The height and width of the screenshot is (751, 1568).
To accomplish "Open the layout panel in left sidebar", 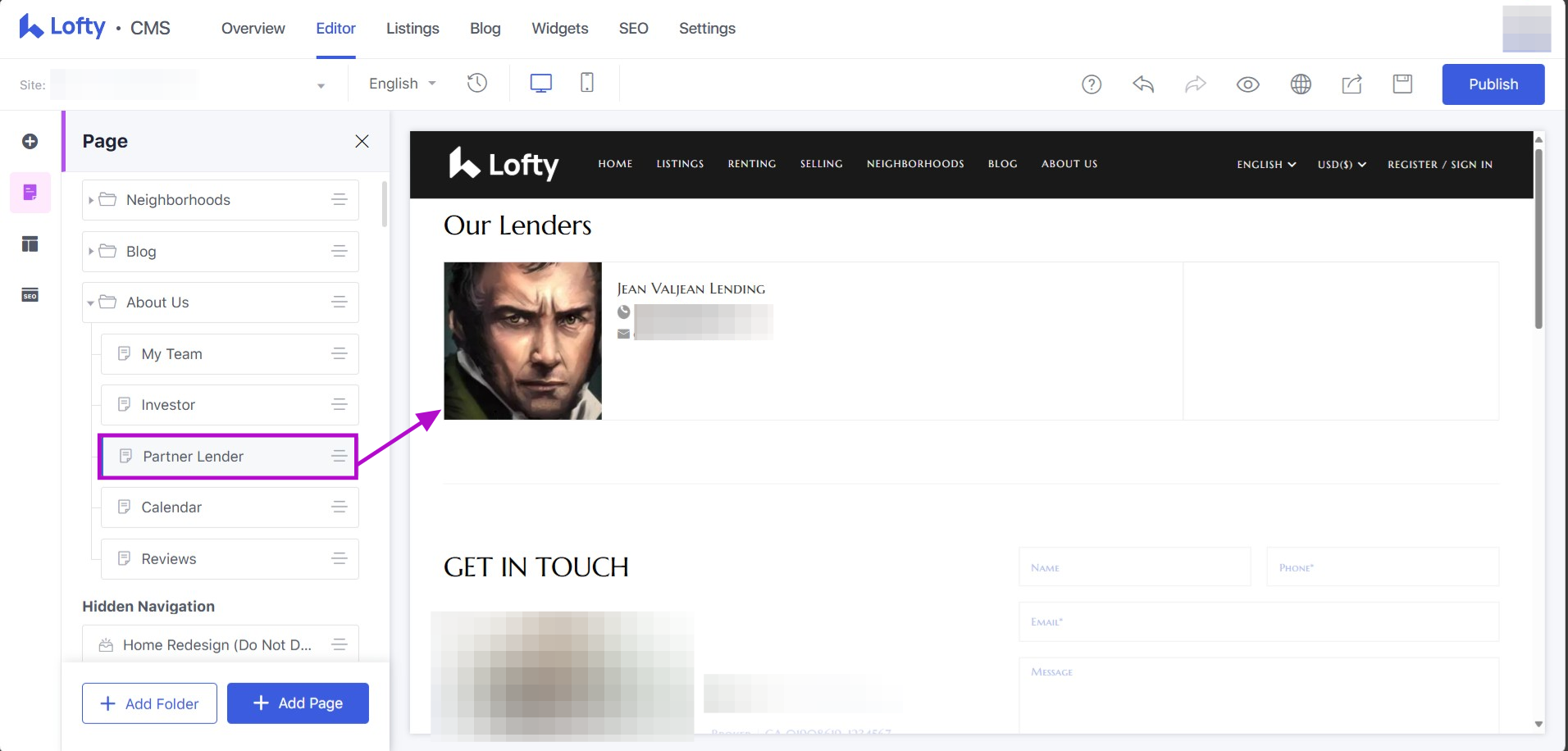I will tap(30, 244).
